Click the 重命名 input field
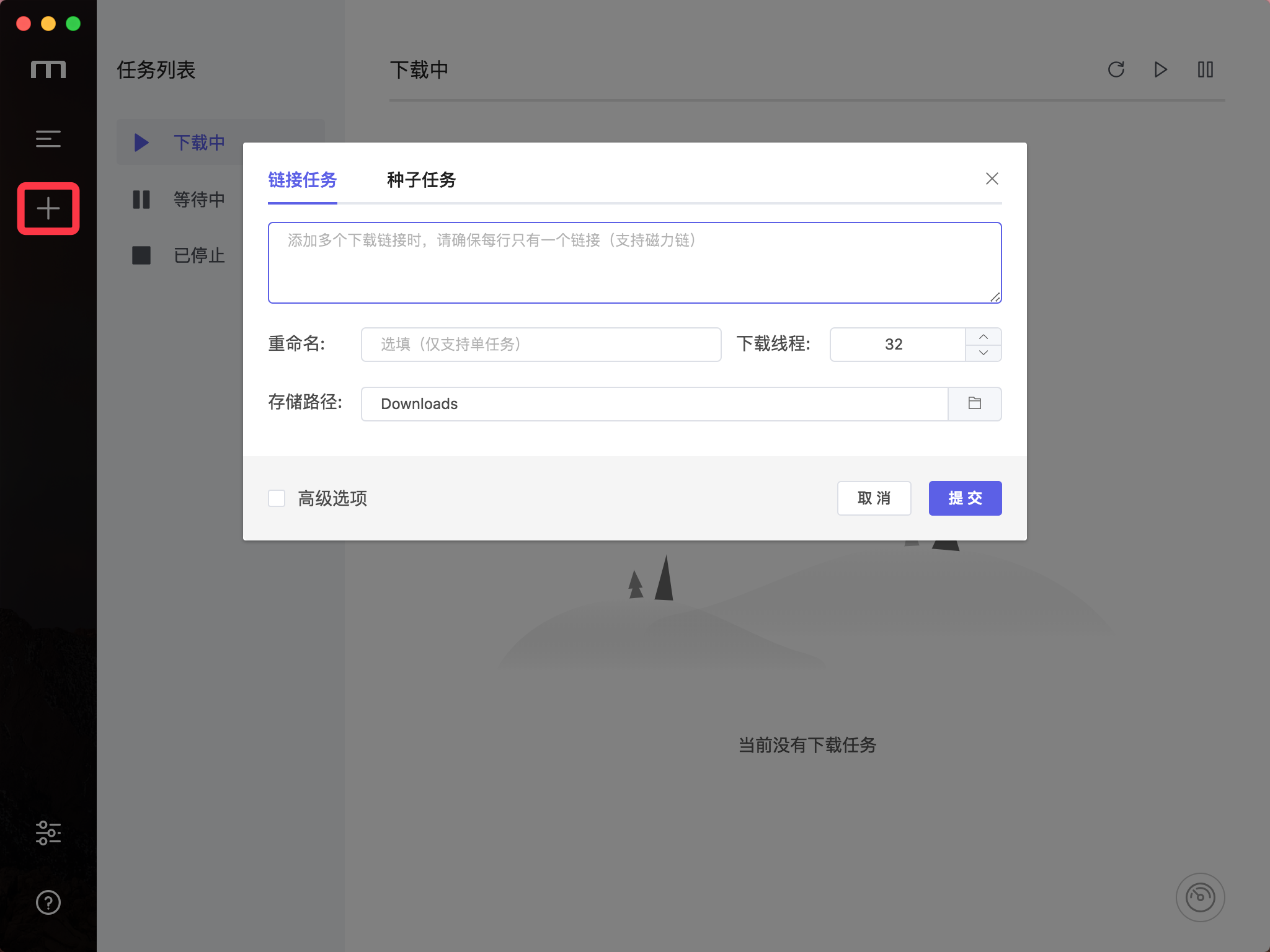Viewport: 1270px width, 952px height. pyautogui.click(x=541, y=345)
